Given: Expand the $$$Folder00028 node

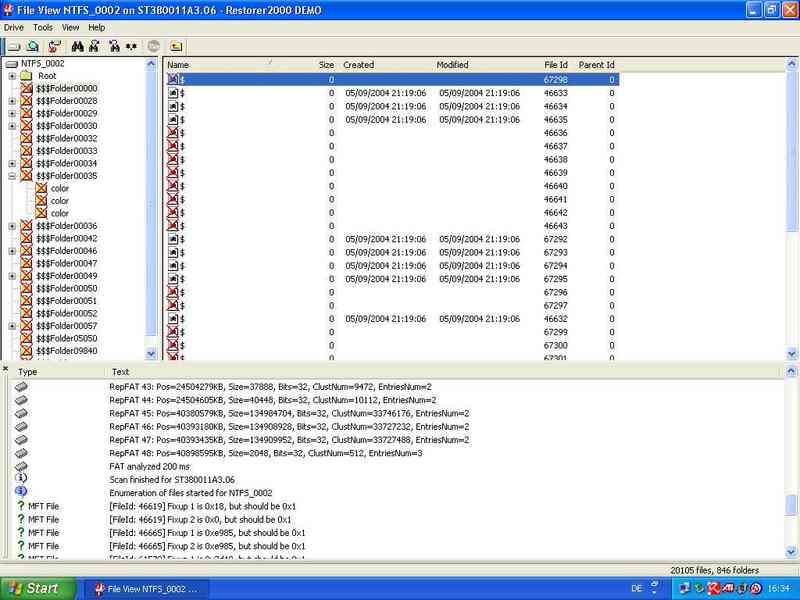Looking at the screenshot, I should click(x=12, y=101).
